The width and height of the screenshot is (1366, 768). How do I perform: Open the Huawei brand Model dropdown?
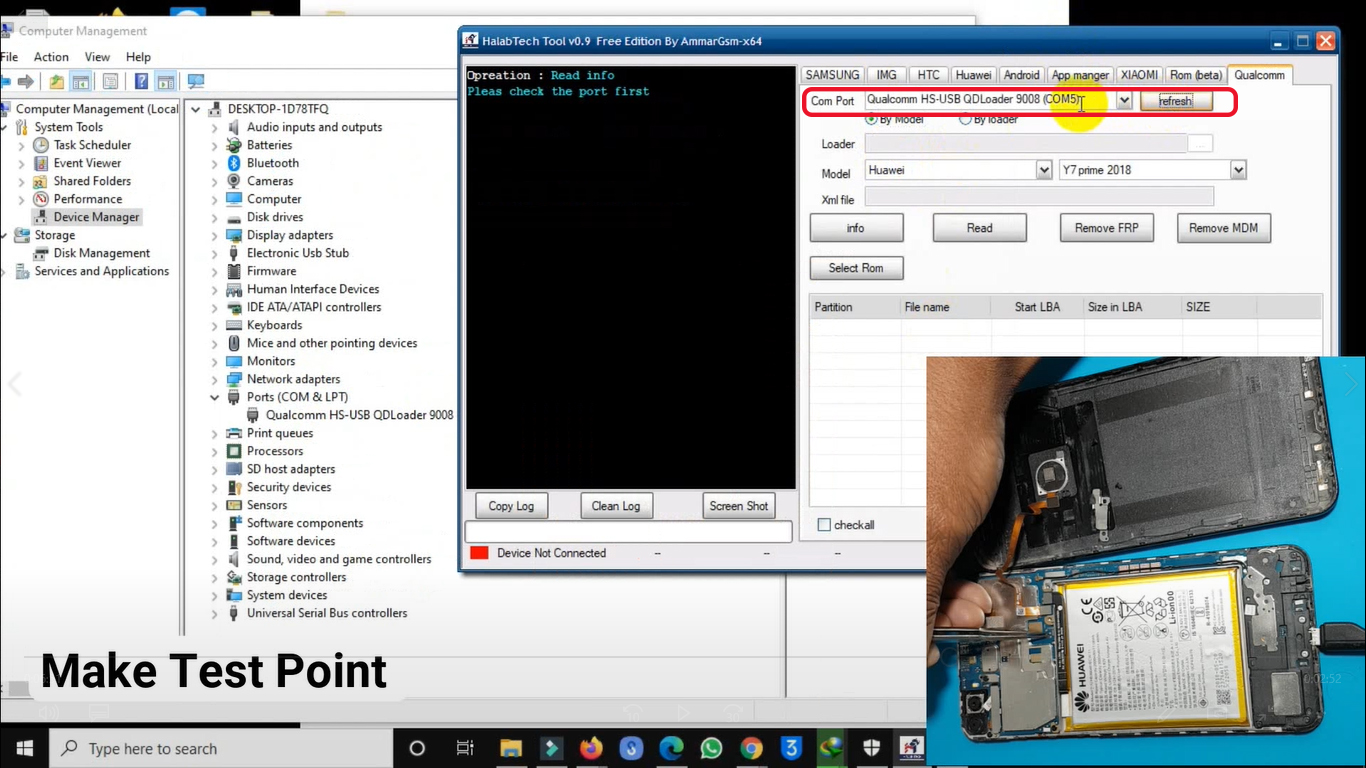point(1044,170)
